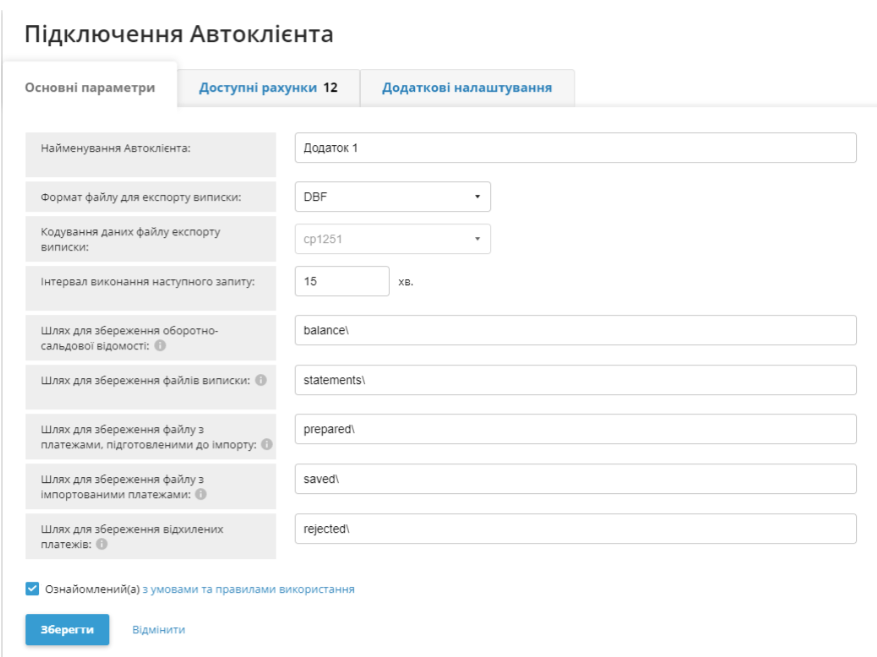Click info icon beside імпортованими платежами field

click(x=201, y=493)
